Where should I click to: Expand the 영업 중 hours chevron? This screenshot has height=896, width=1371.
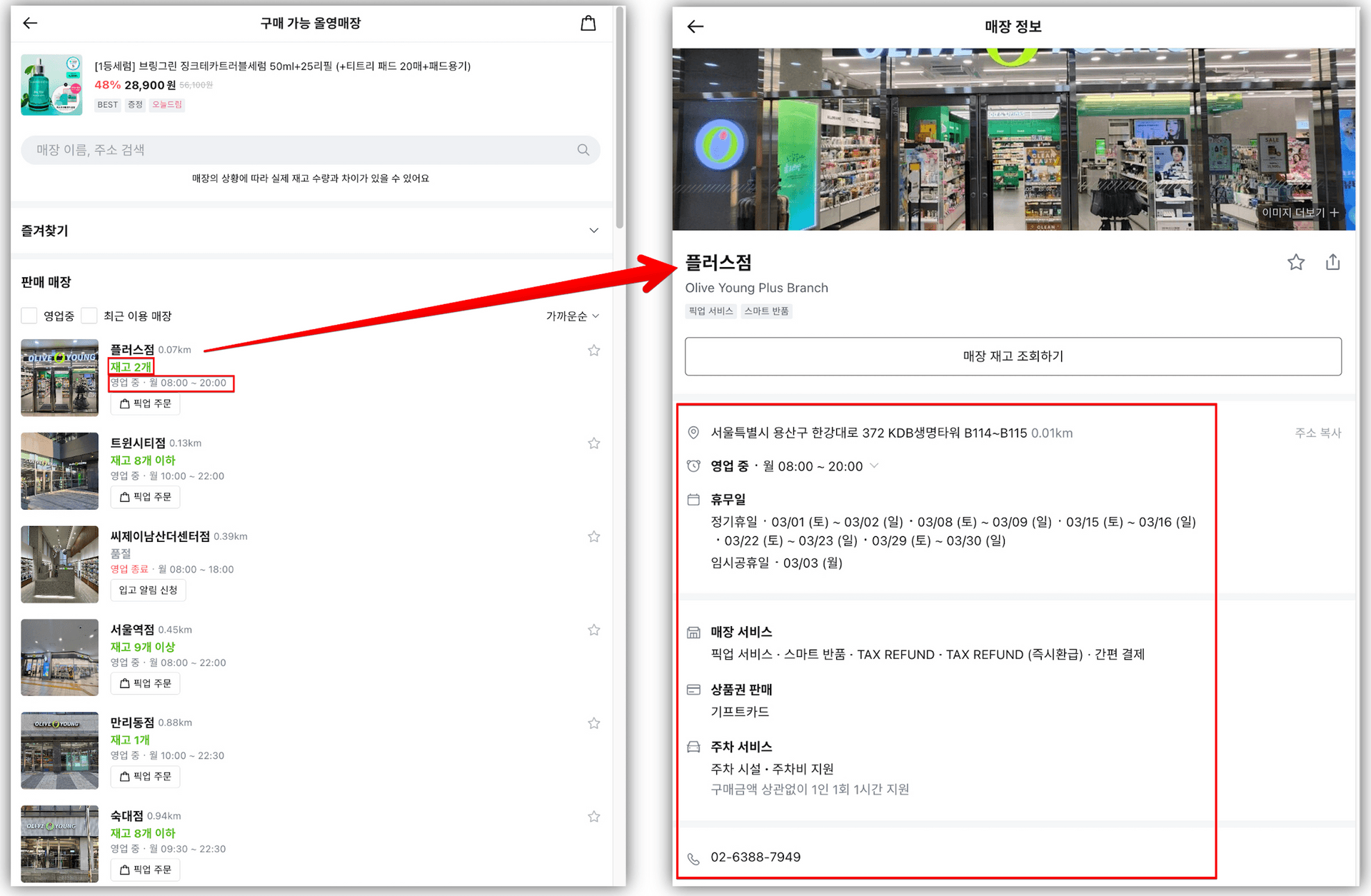(x=875, y=465)
